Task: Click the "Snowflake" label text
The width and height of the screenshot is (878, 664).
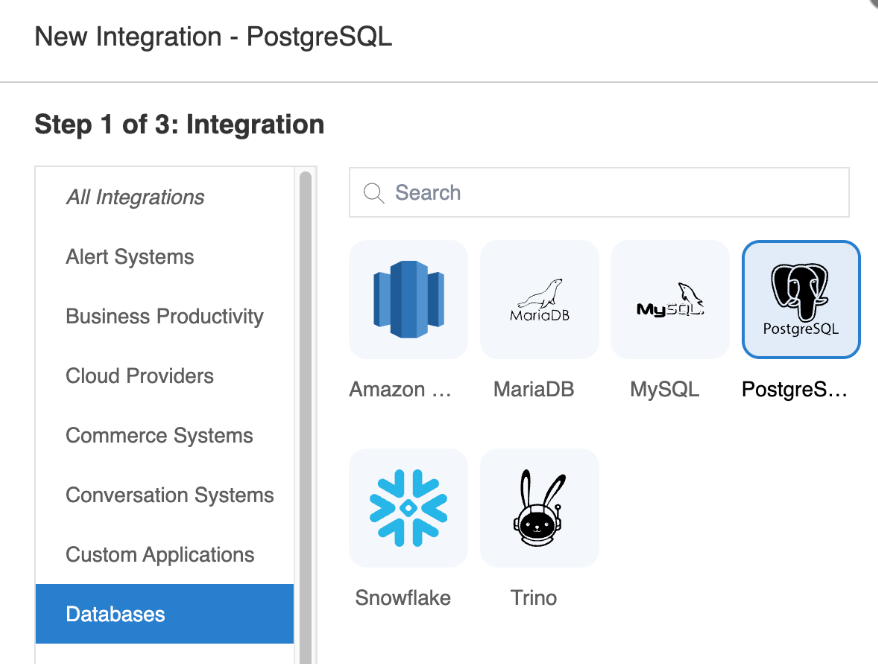Action: pos(403,598)
